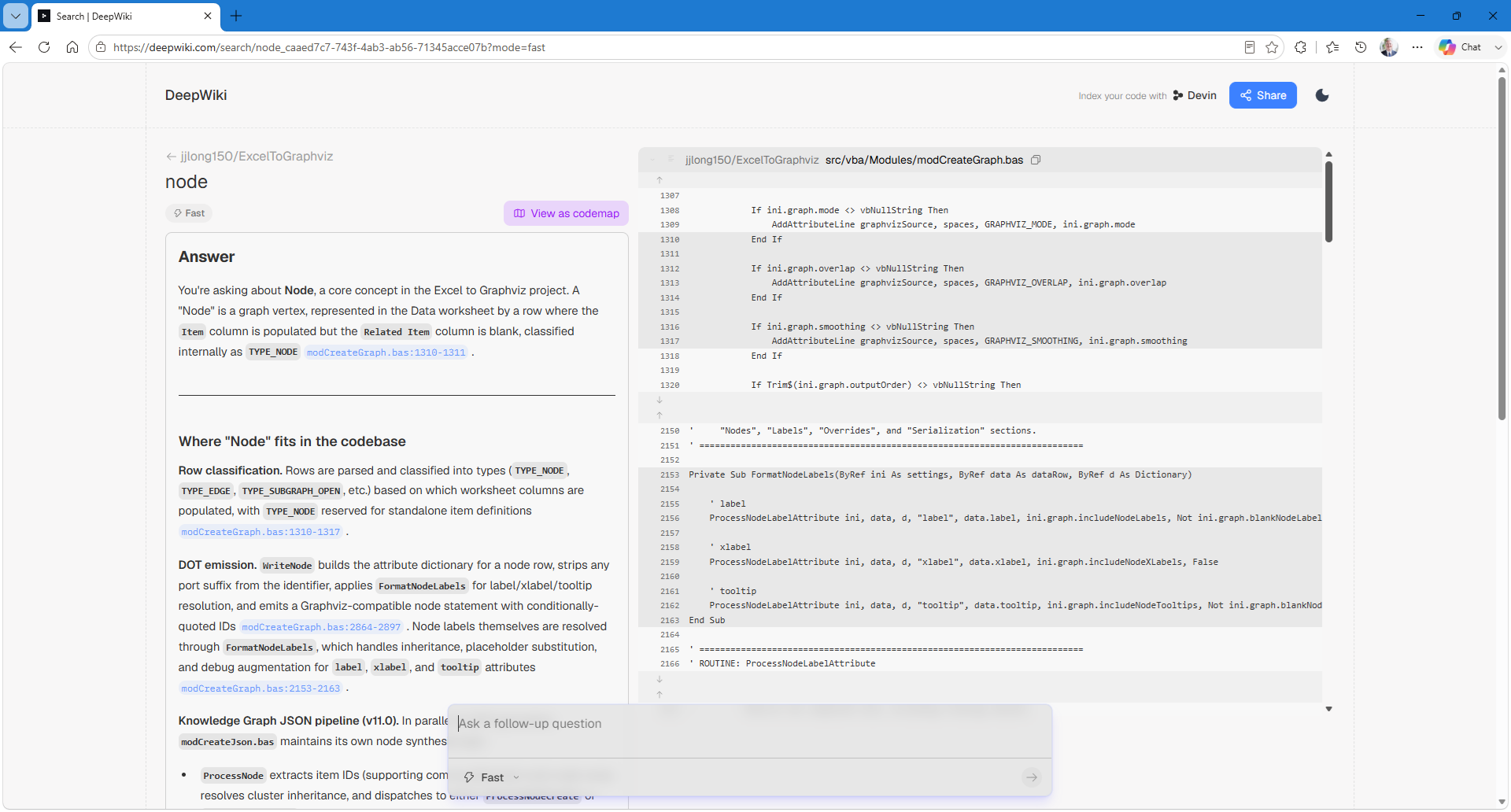Click the Share network icon
This screenshot has width=1511, height=812.
click(1246, 95)
